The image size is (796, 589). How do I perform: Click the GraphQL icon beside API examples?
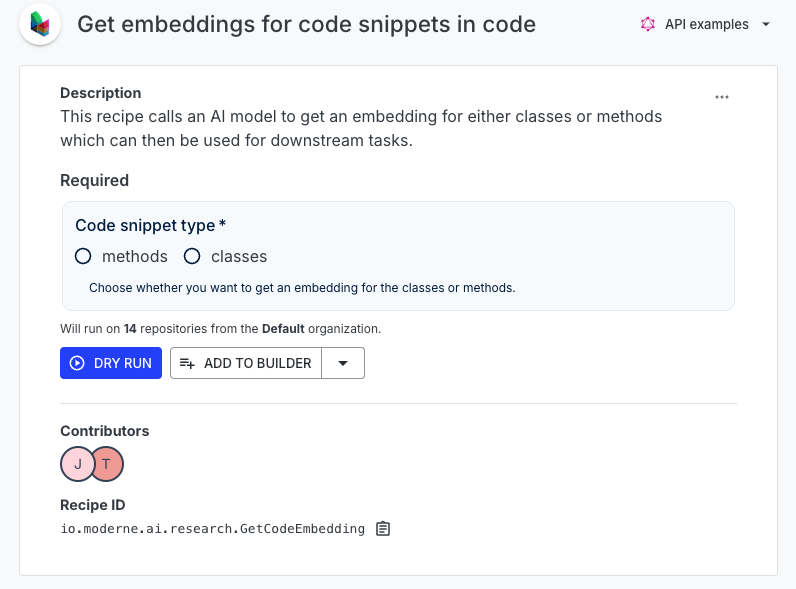click(x=648, y=24)
